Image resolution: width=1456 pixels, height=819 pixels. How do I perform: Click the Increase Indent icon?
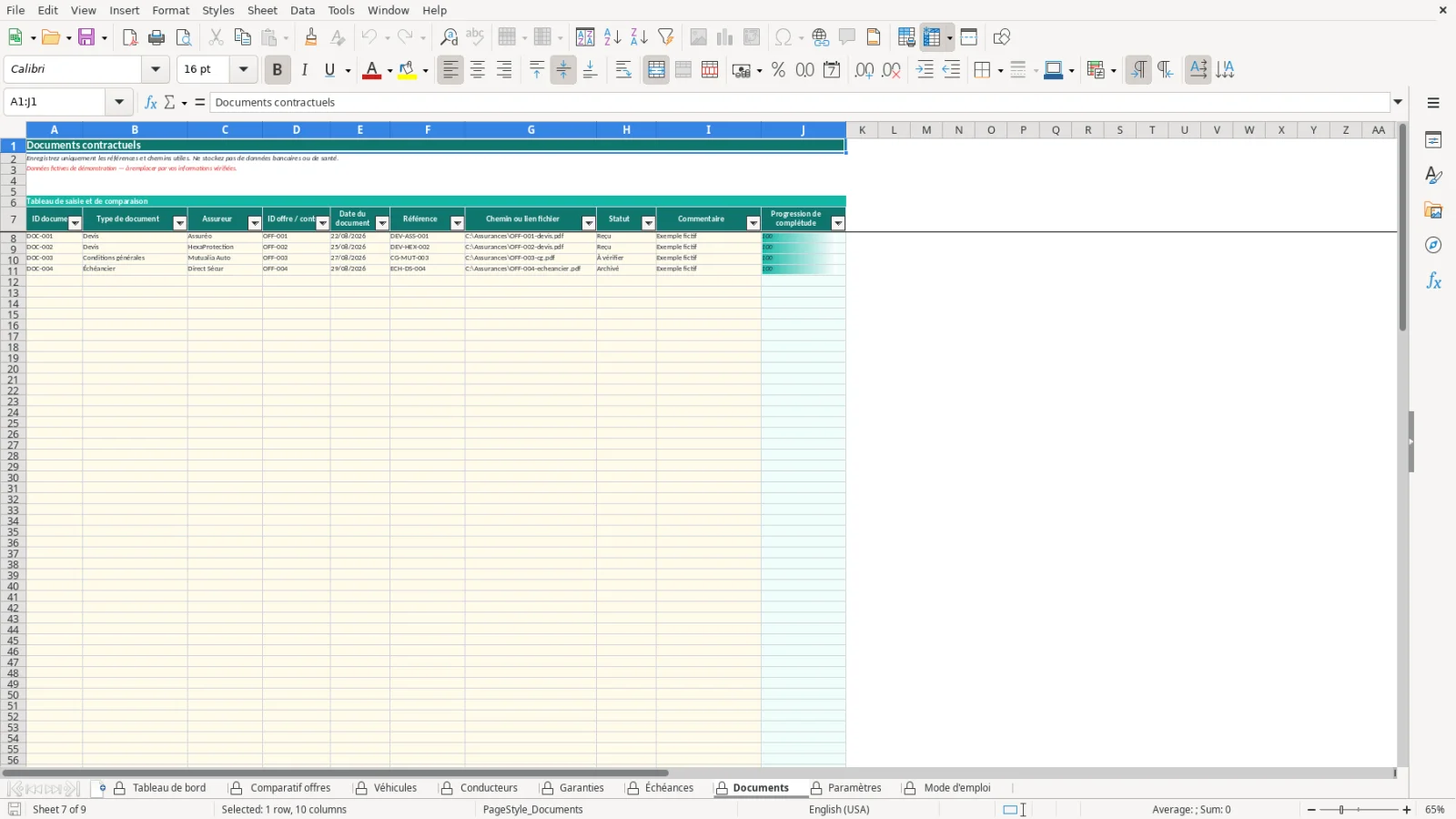point(925,70)
